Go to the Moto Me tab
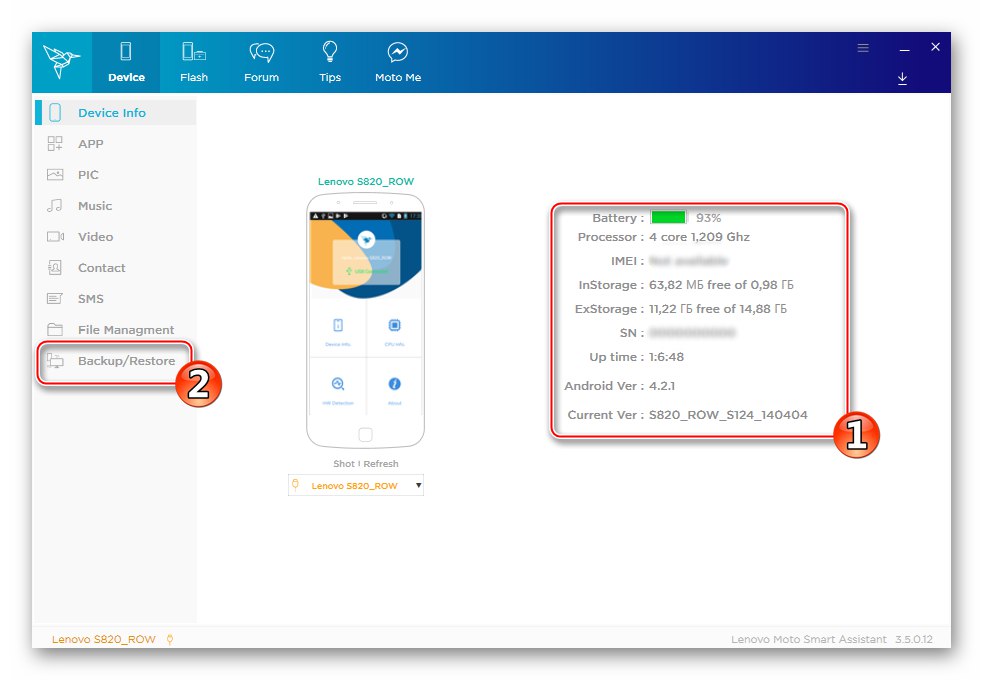 tap(397, 60)
